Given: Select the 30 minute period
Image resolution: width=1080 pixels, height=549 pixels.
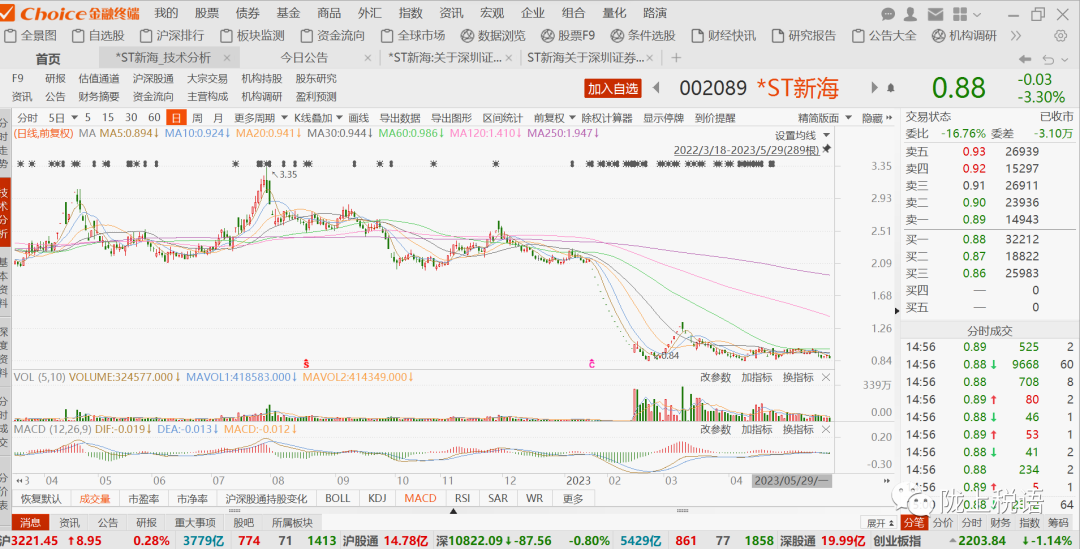Looking at the screenshot, I should click(x=132, y=118).
